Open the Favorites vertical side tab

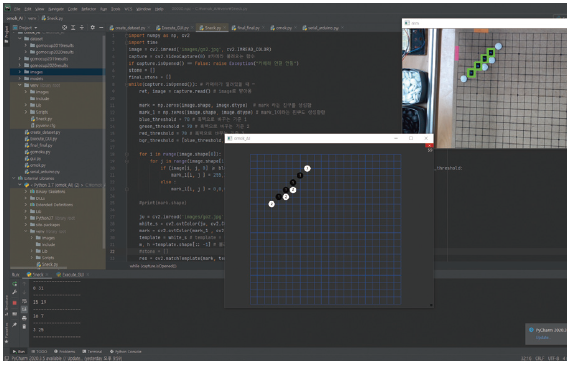point(7,334)
